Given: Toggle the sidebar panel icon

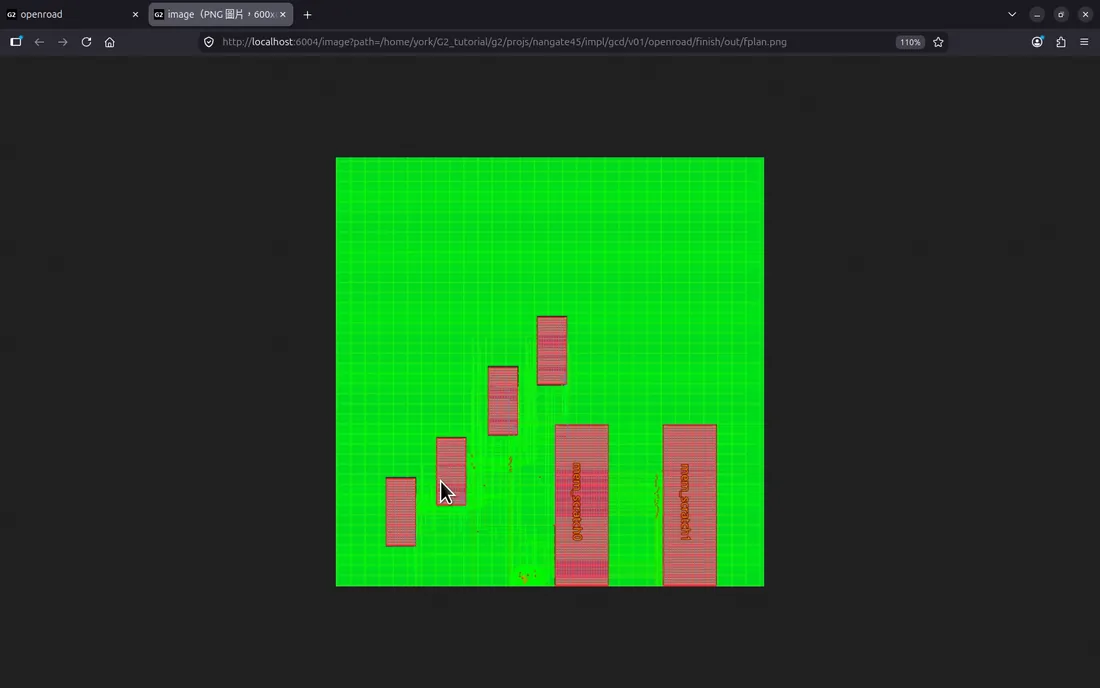Looking at the screenshot, I should pyautogui.click(x=15, y=42).
